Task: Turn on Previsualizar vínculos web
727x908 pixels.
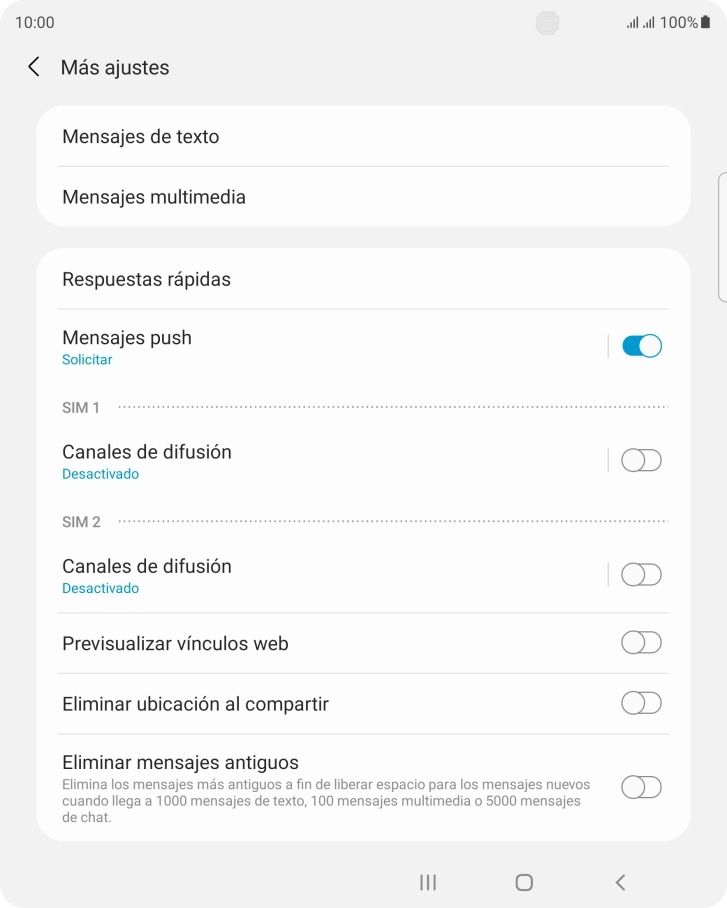Action: pos(641,643)
